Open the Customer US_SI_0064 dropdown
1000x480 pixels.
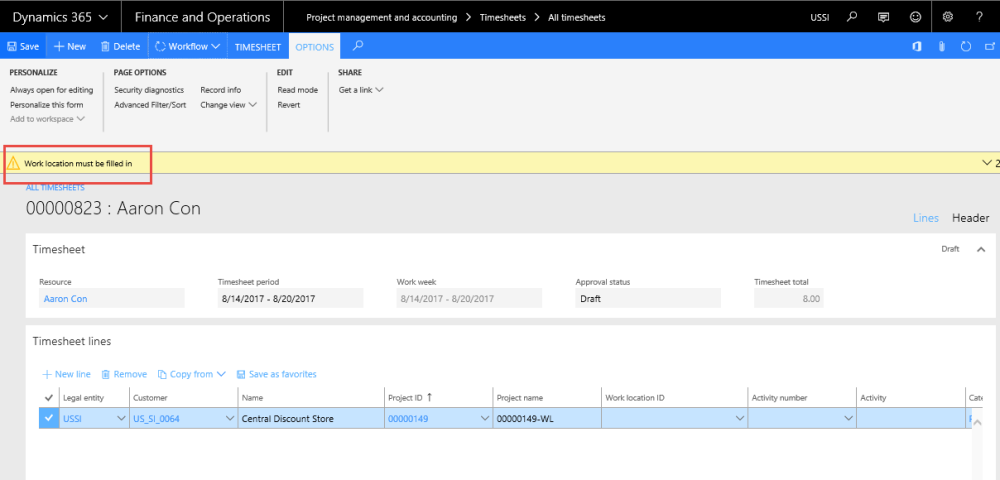click(230, 419)
